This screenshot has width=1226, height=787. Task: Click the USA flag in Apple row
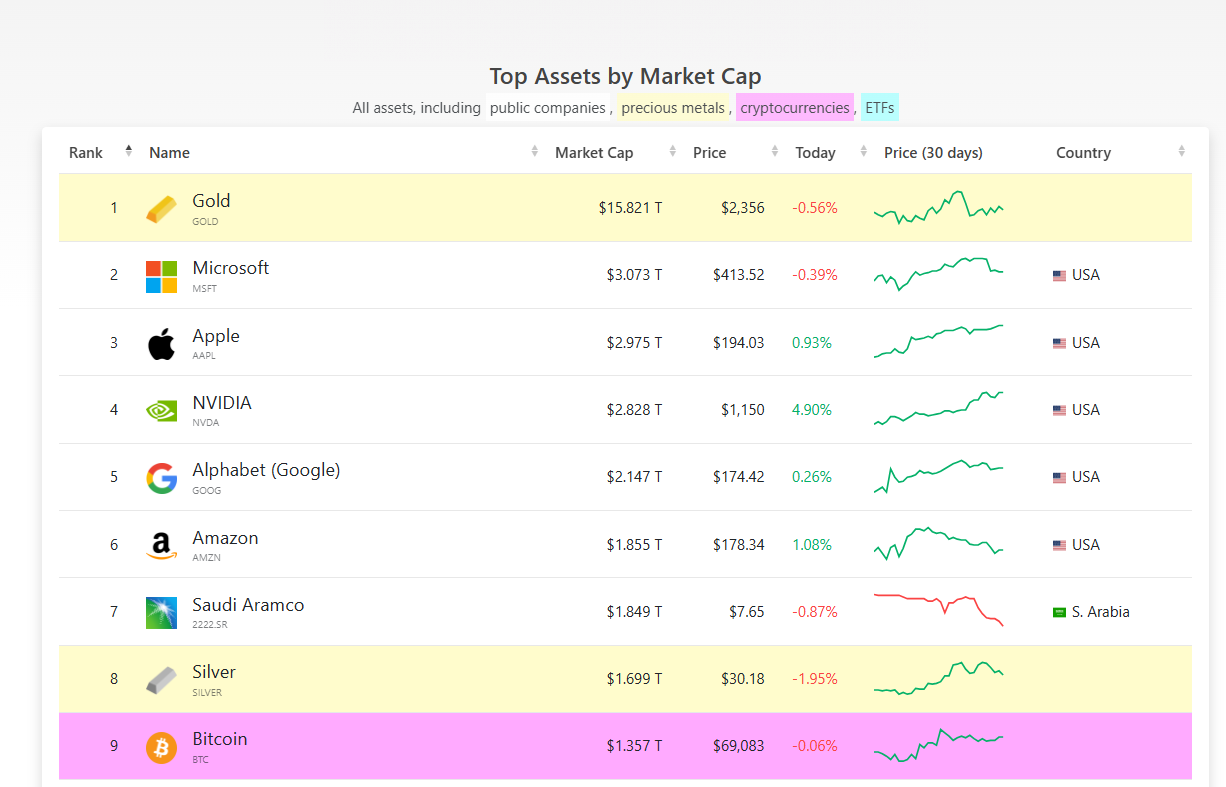[1059, 343]
